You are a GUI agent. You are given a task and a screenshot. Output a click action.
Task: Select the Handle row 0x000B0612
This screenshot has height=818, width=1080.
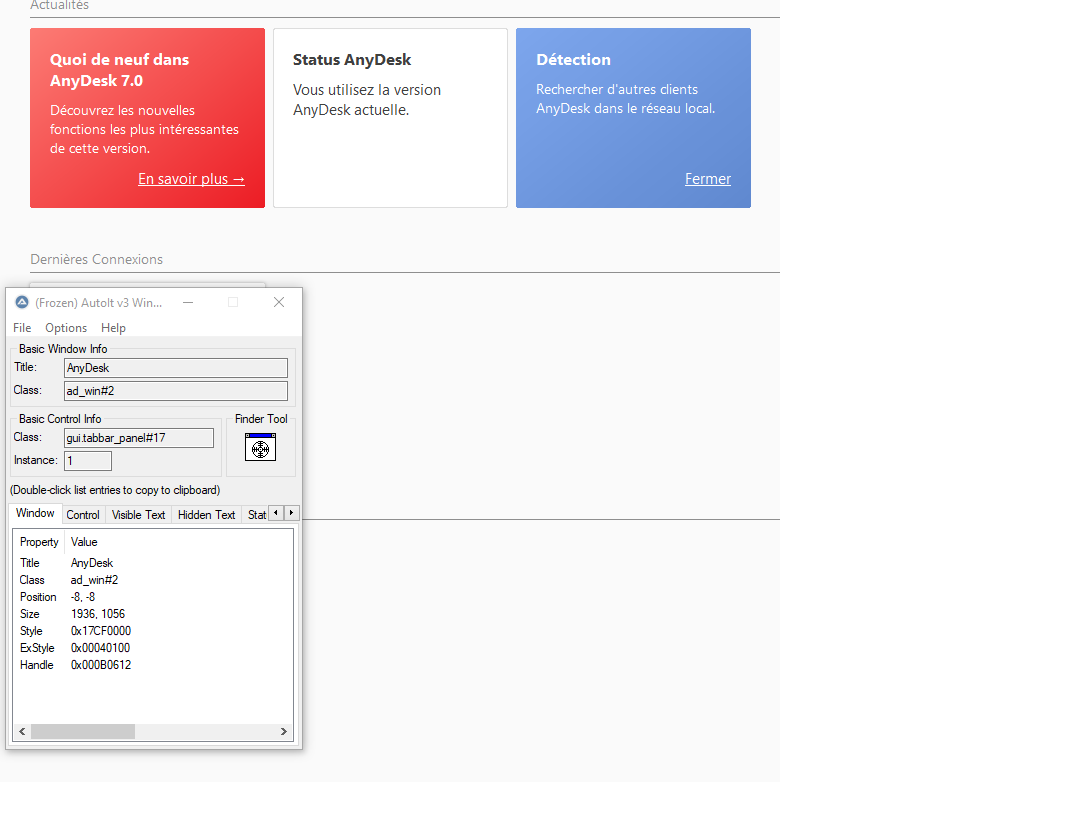[x=153, y=664]
